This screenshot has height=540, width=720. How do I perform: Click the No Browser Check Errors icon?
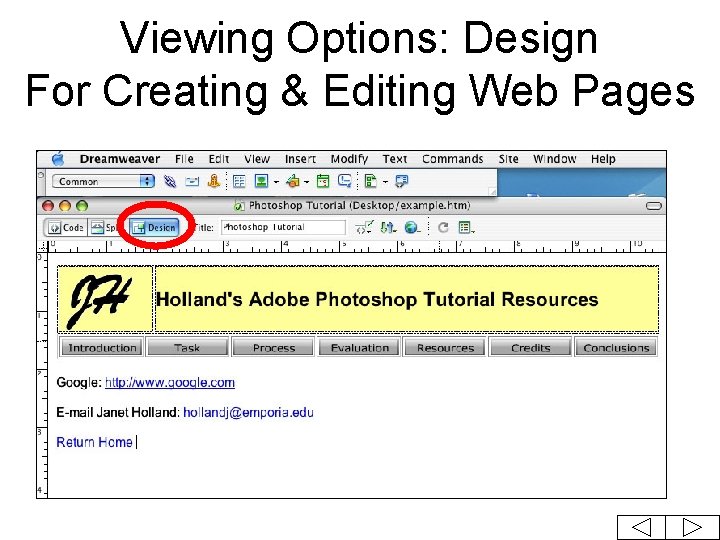(364, 227)
